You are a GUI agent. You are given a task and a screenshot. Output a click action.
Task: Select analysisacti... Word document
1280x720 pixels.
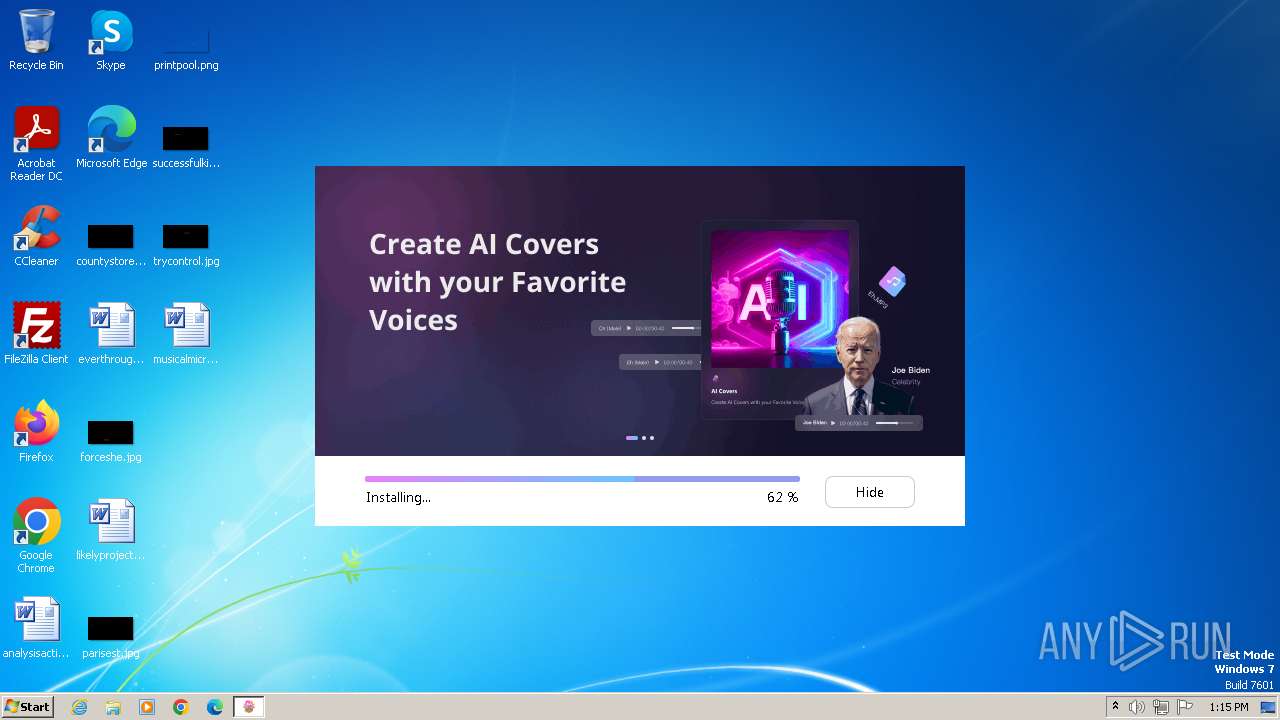(36, 629)
